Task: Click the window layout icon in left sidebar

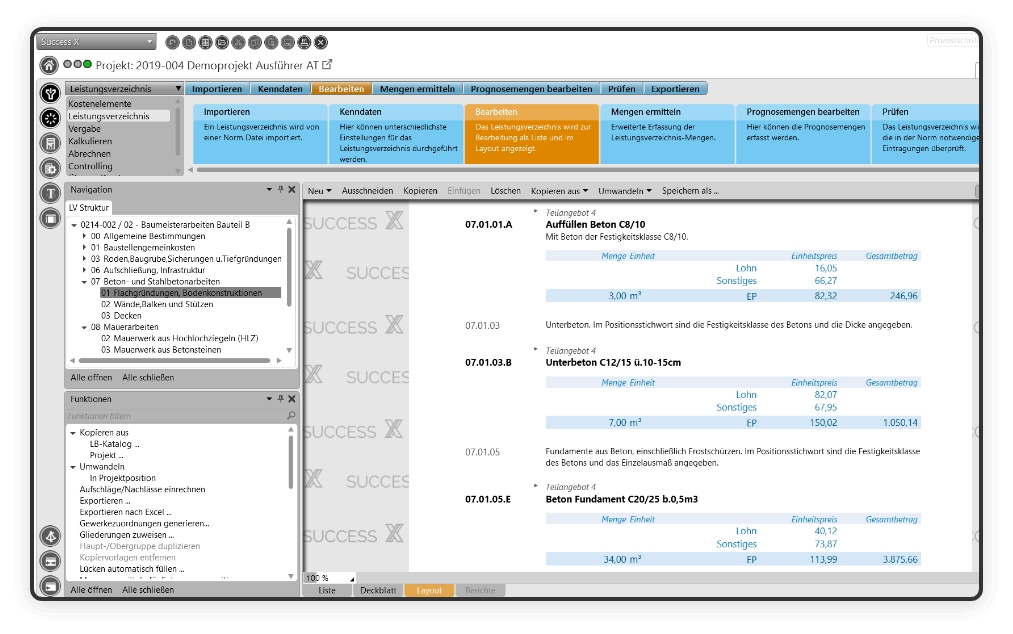Action: [50, 218]
